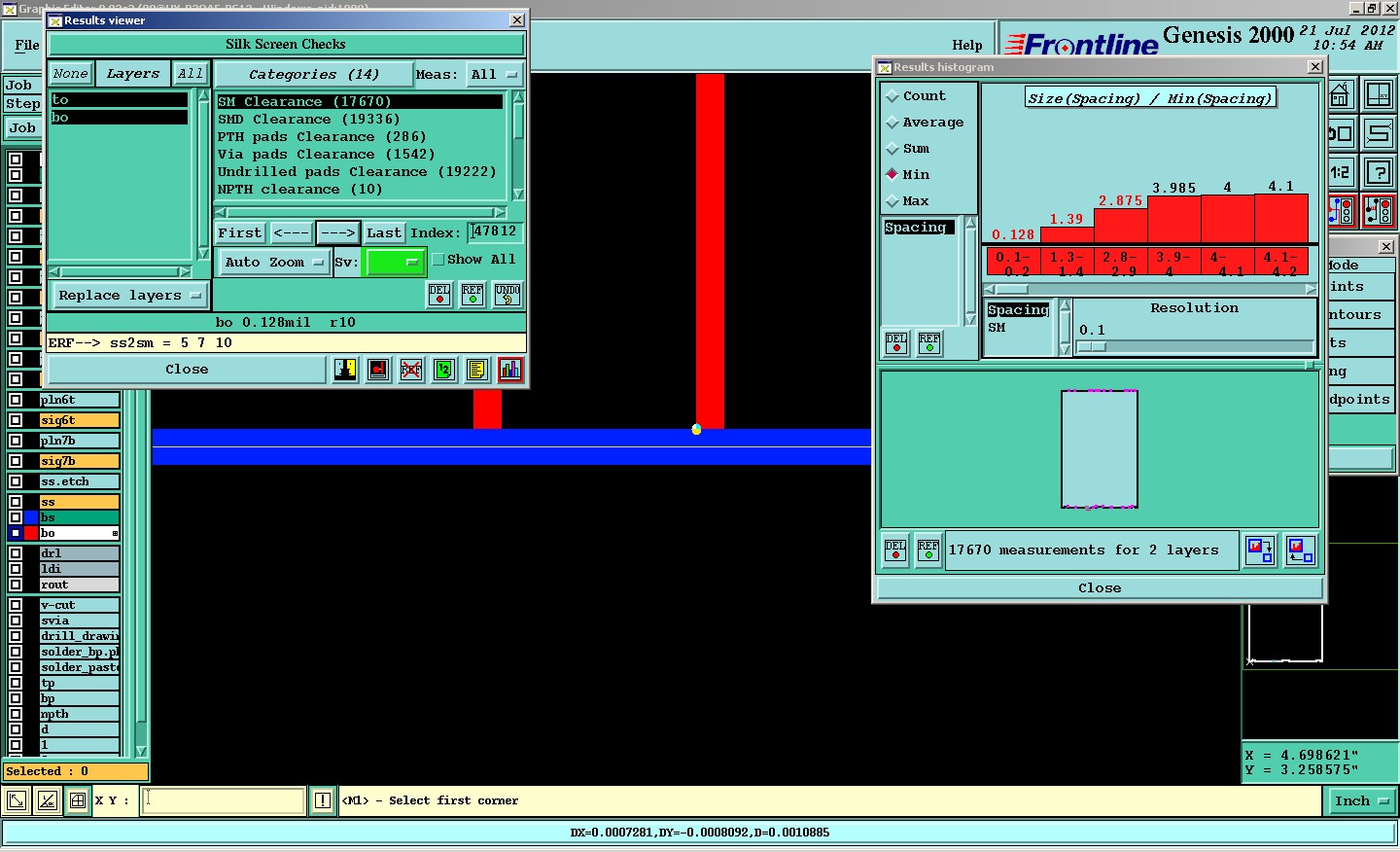Close the Results viewer with Close button
The height and width of the screenshot is (852, 1400).
click(187, 370)
